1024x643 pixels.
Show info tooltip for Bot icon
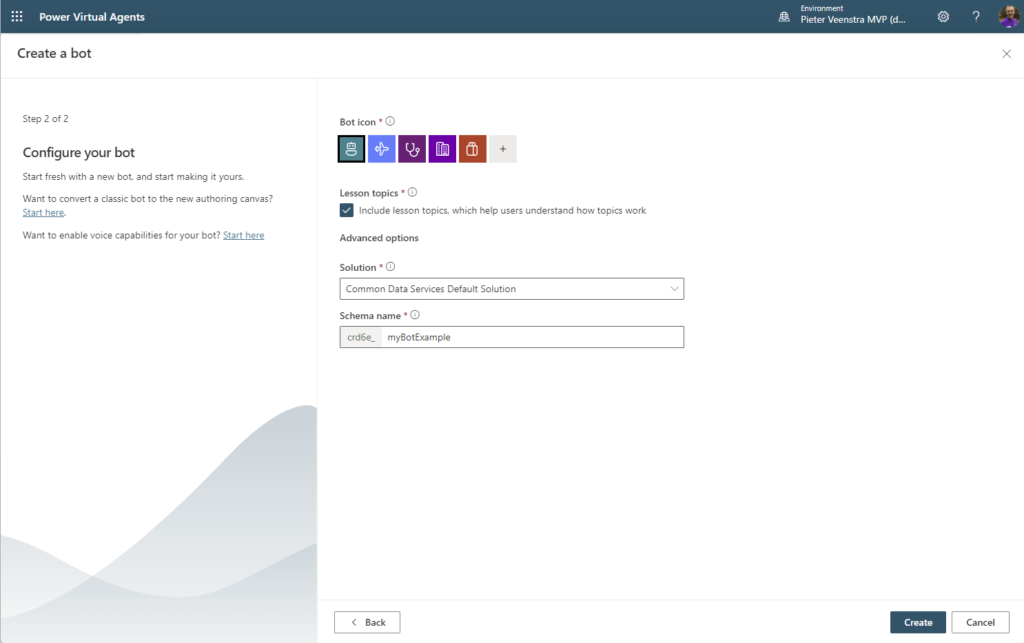tap(390, 121)
